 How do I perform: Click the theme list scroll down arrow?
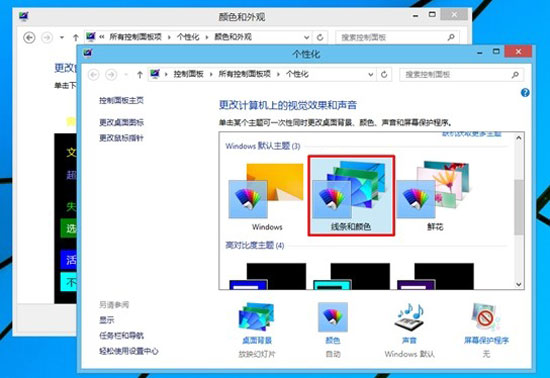coord(519,284)
